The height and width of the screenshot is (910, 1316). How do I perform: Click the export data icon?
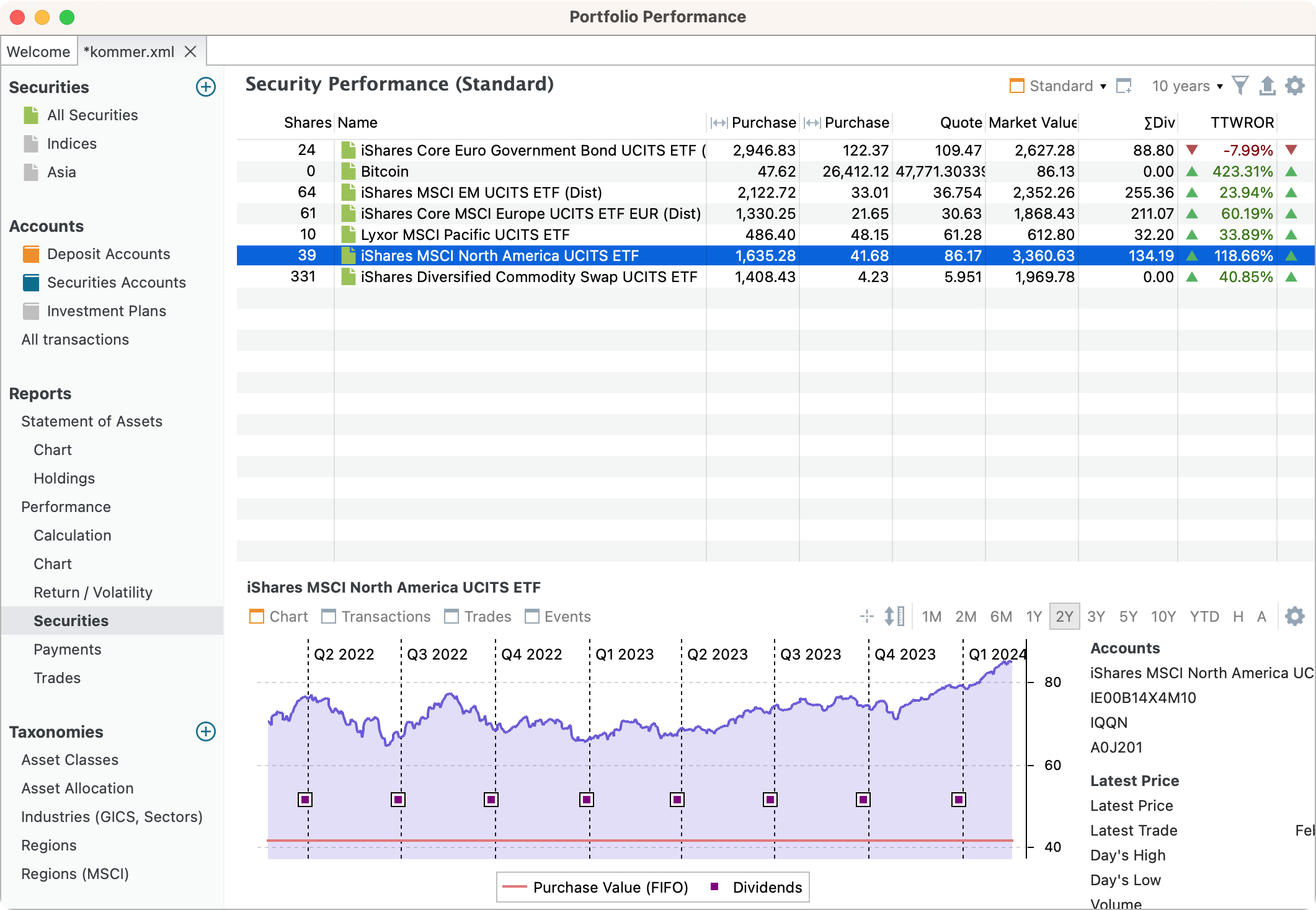click(x=1267, y=86)
